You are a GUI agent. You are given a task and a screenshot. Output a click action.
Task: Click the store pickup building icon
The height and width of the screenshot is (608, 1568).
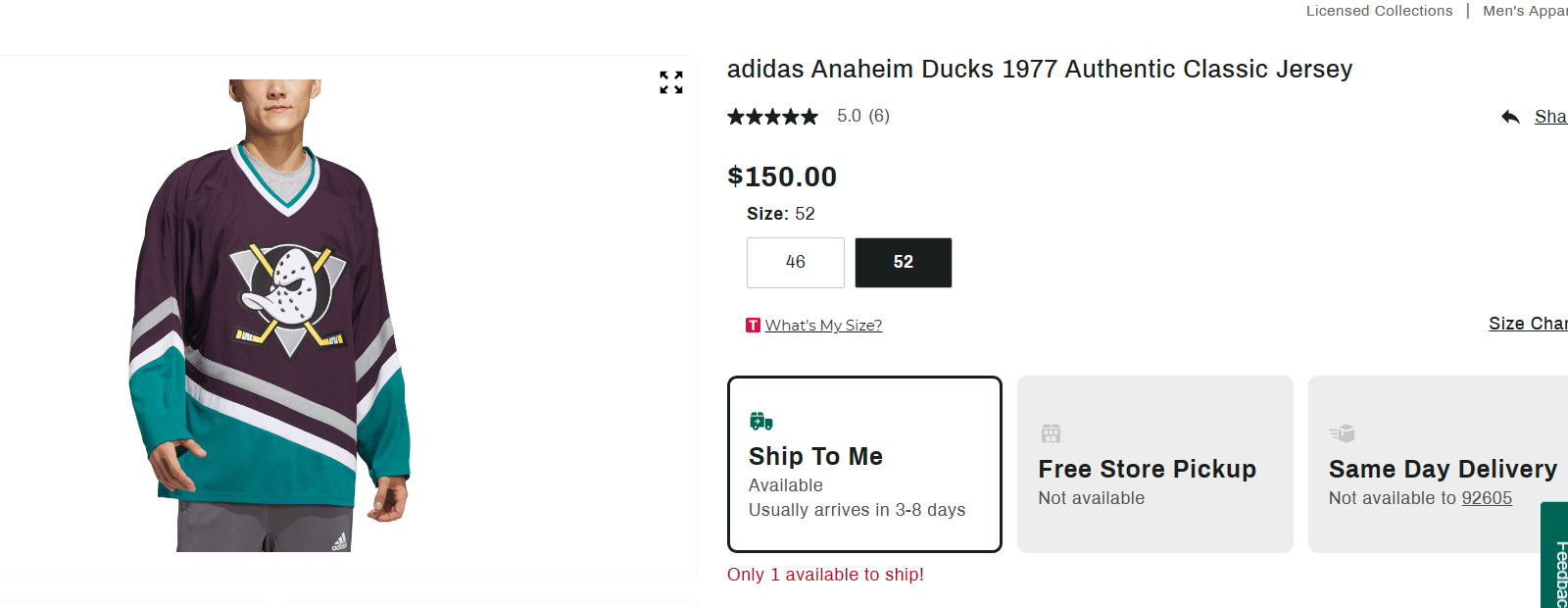click(1051, 433)
